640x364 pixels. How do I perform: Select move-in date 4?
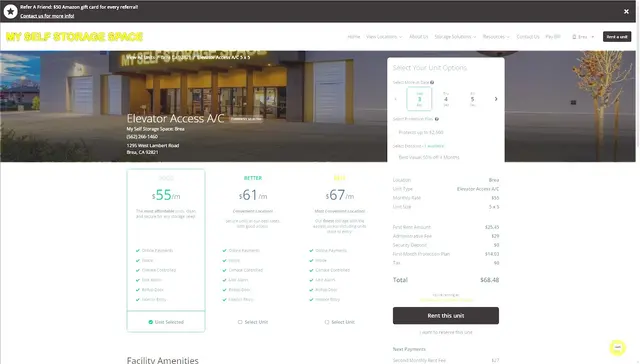[x=446, y=99]
